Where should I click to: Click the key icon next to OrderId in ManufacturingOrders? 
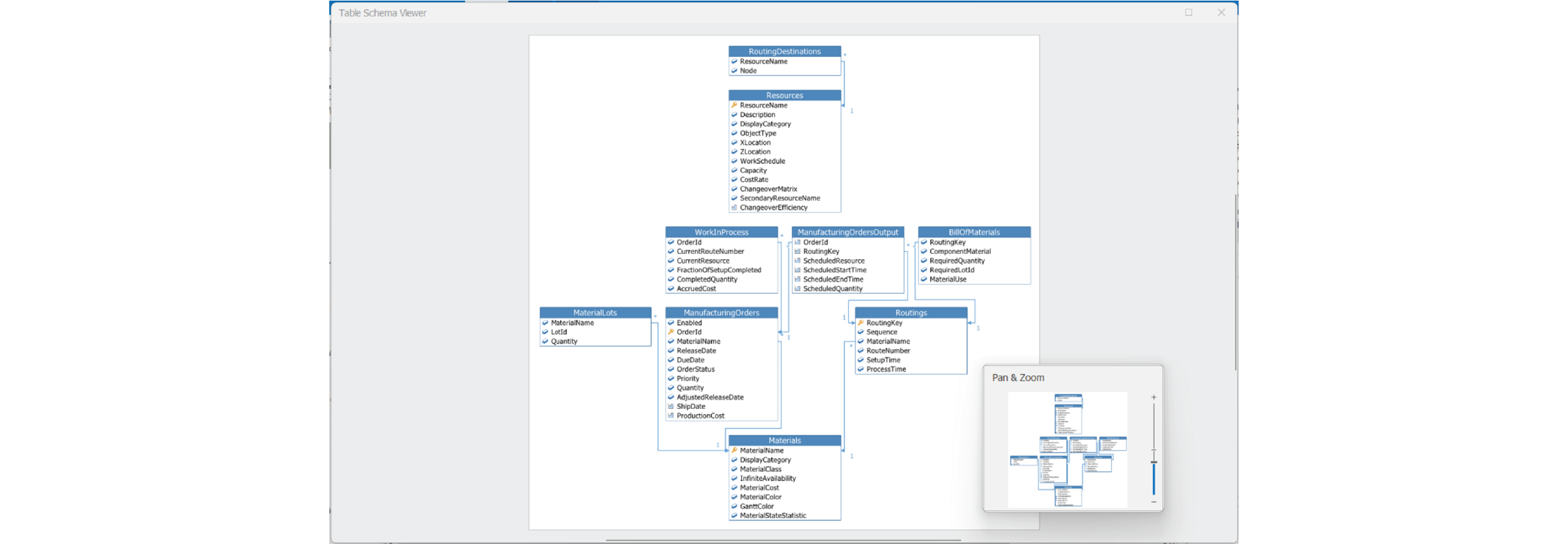pos(671,333)
